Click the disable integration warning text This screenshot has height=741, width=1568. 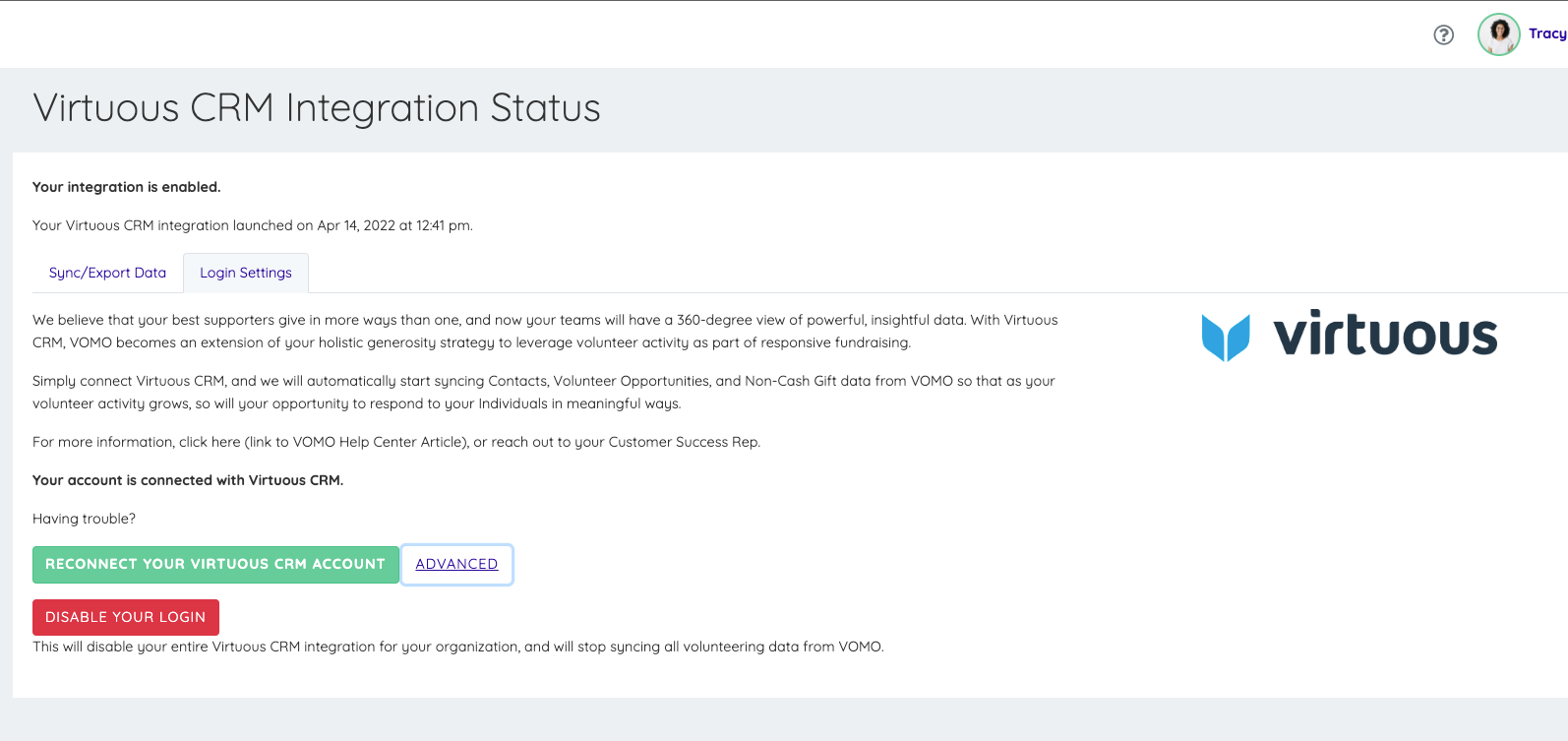458,647
